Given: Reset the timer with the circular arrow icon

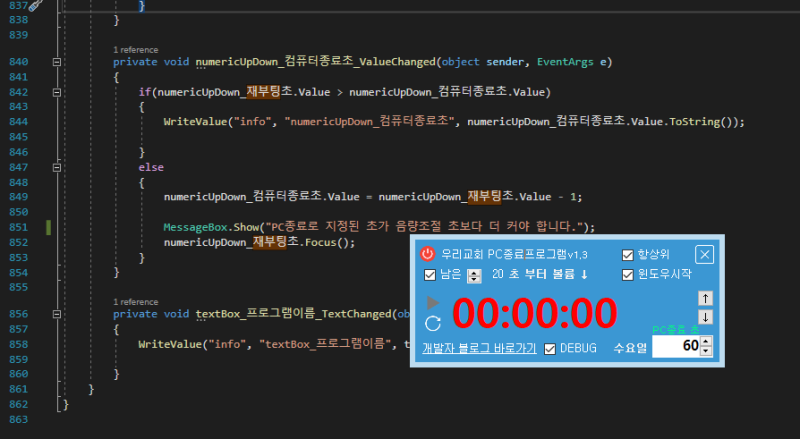Looking at the screenshot, I should 433,323.
